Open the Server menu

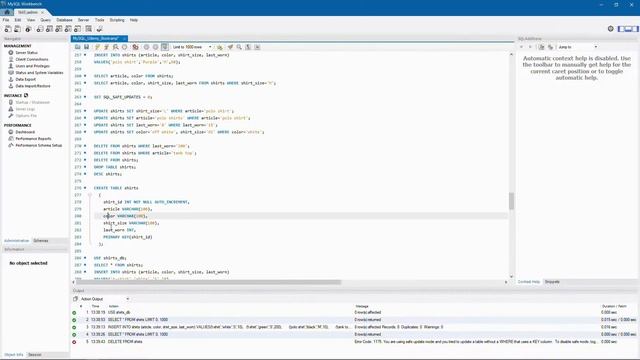[x=83, y=20]
